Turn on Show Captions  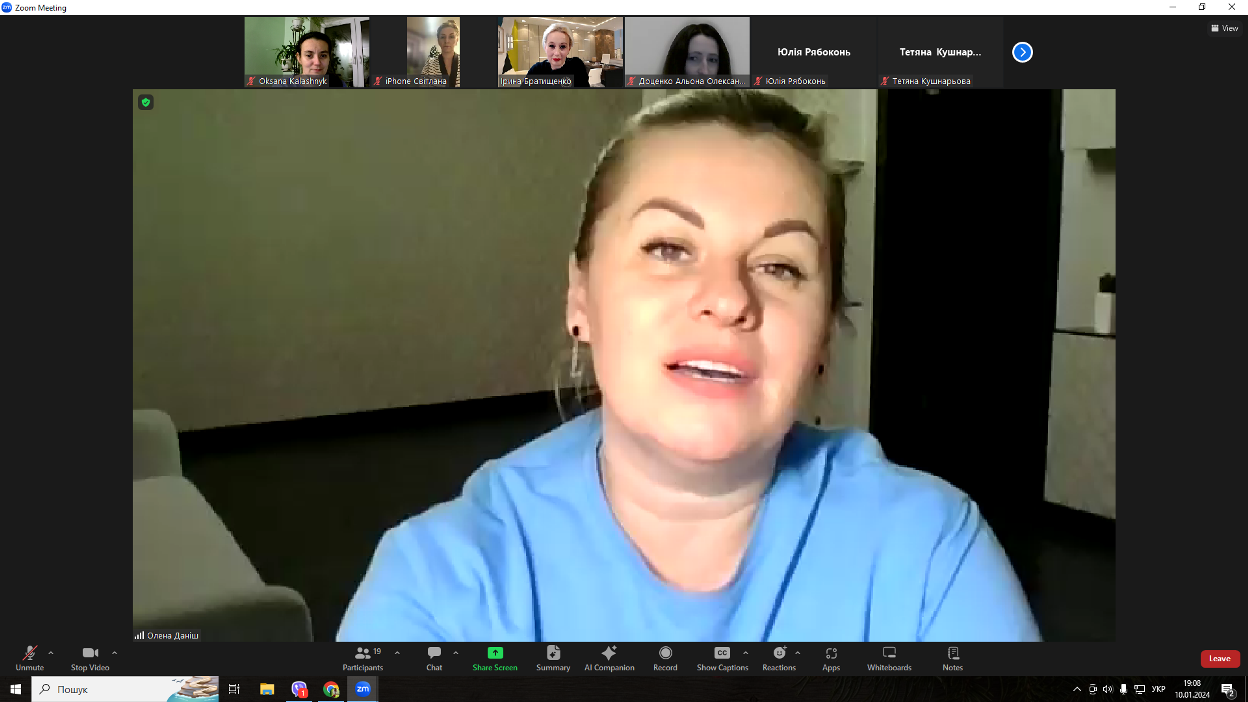722,658
